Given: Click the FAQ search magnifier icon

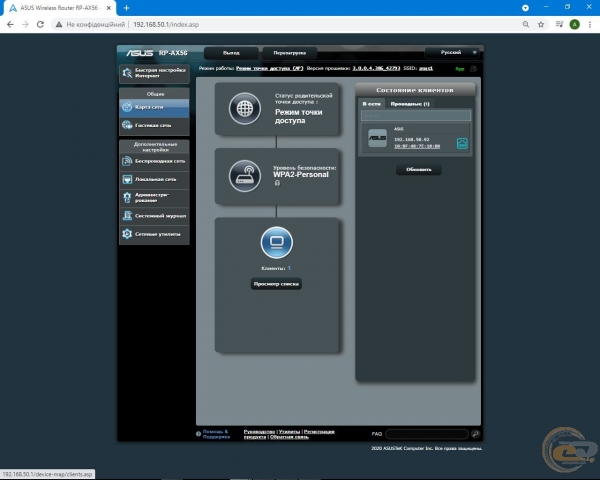Looking at the screenshot, I should tap(476, 434).
